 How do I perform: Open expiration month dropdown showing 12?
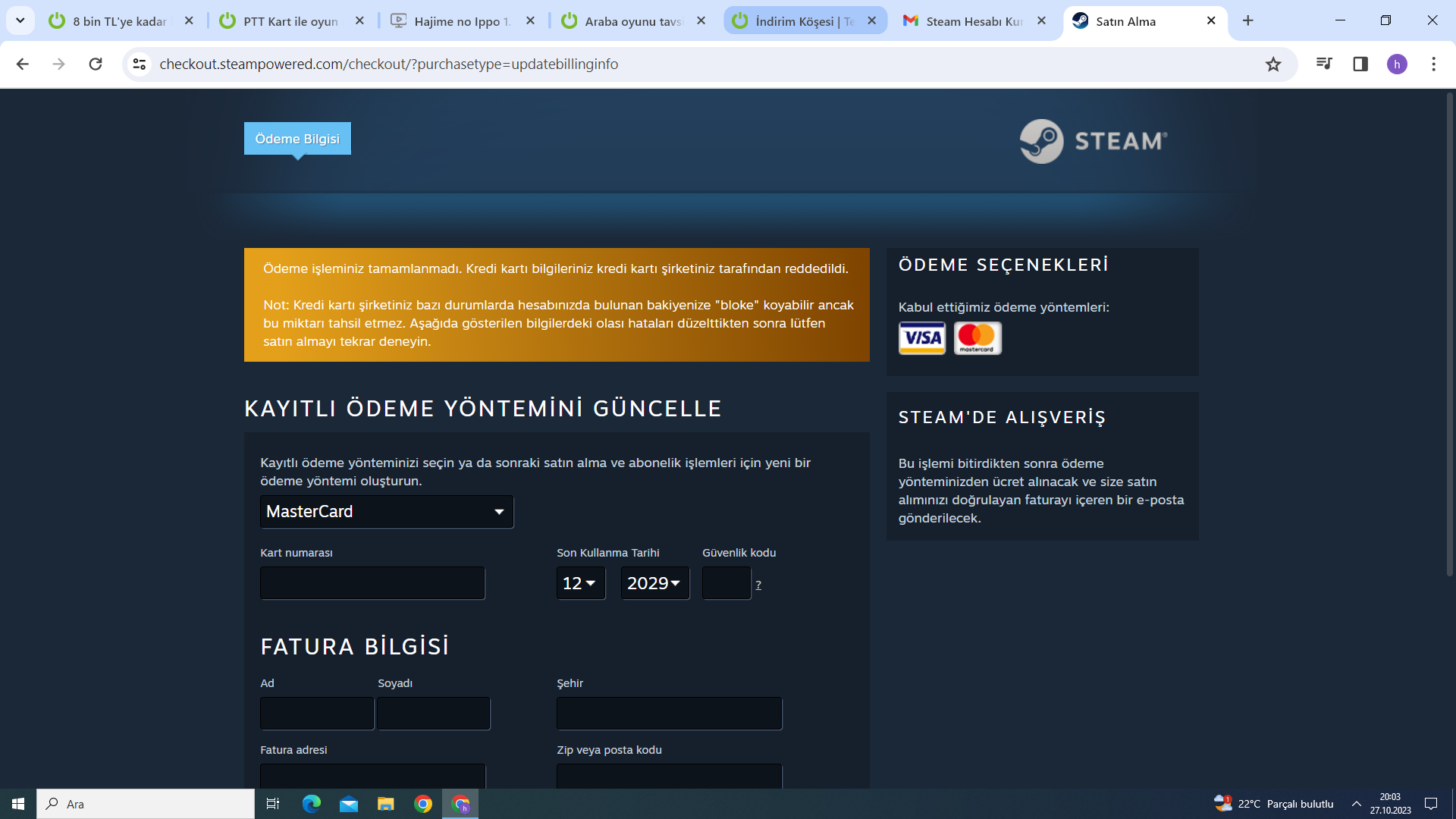click(x=580, y=583)
